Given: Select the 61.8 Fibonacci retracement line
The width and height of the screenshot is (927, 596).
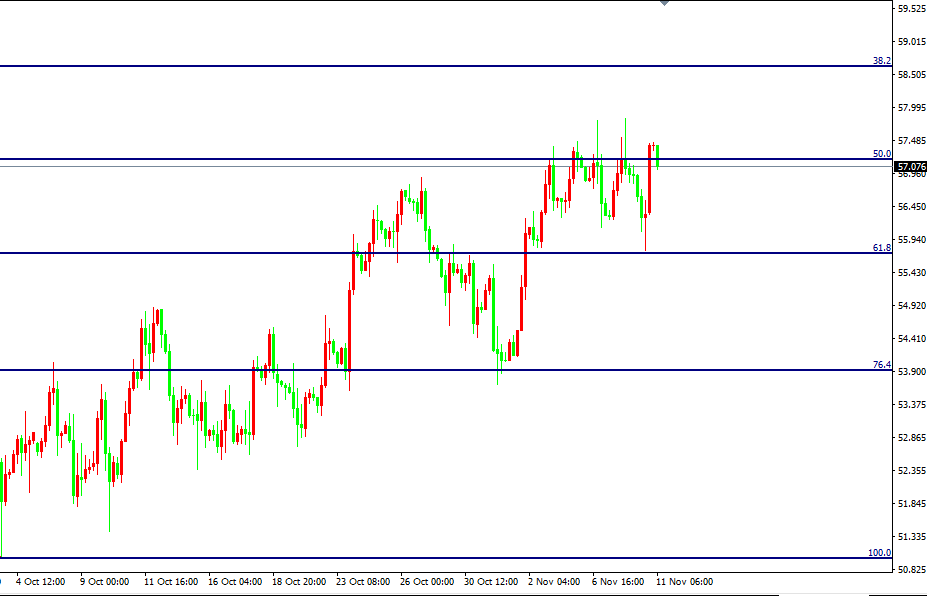Looking at the screenshot, I should pos(440,253).
